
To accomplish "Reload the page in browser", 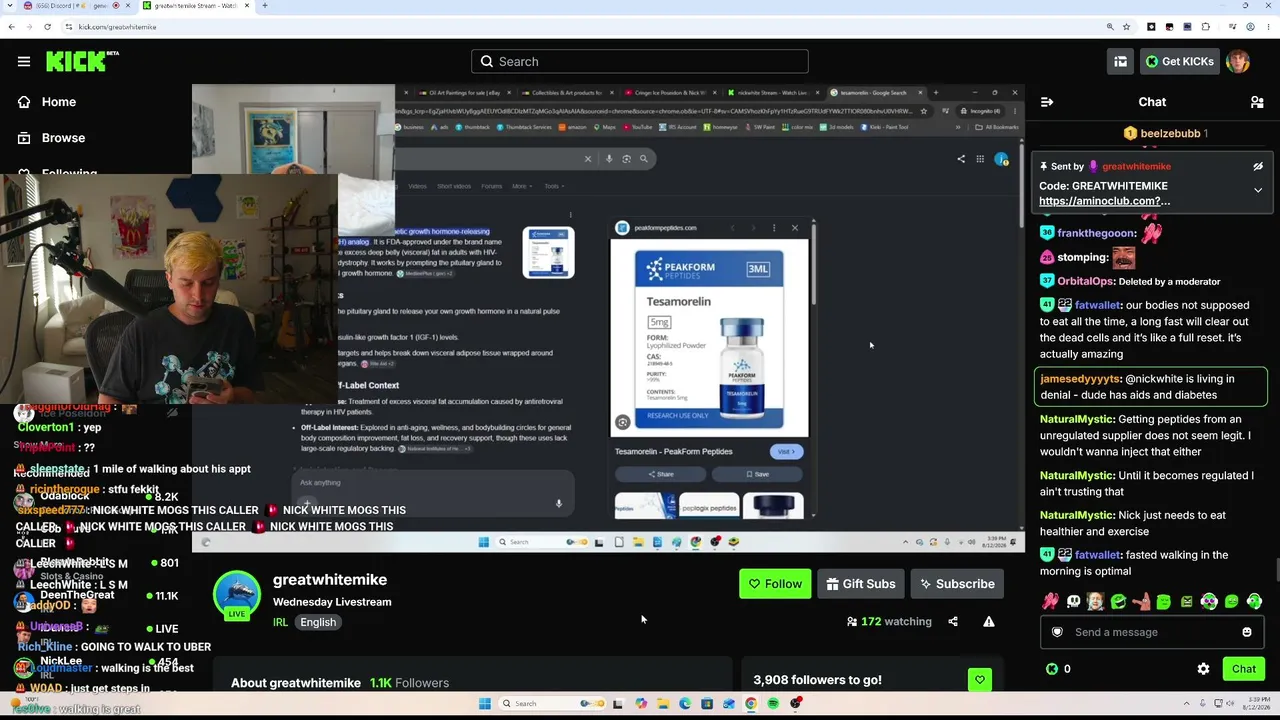I will point(47,27).
